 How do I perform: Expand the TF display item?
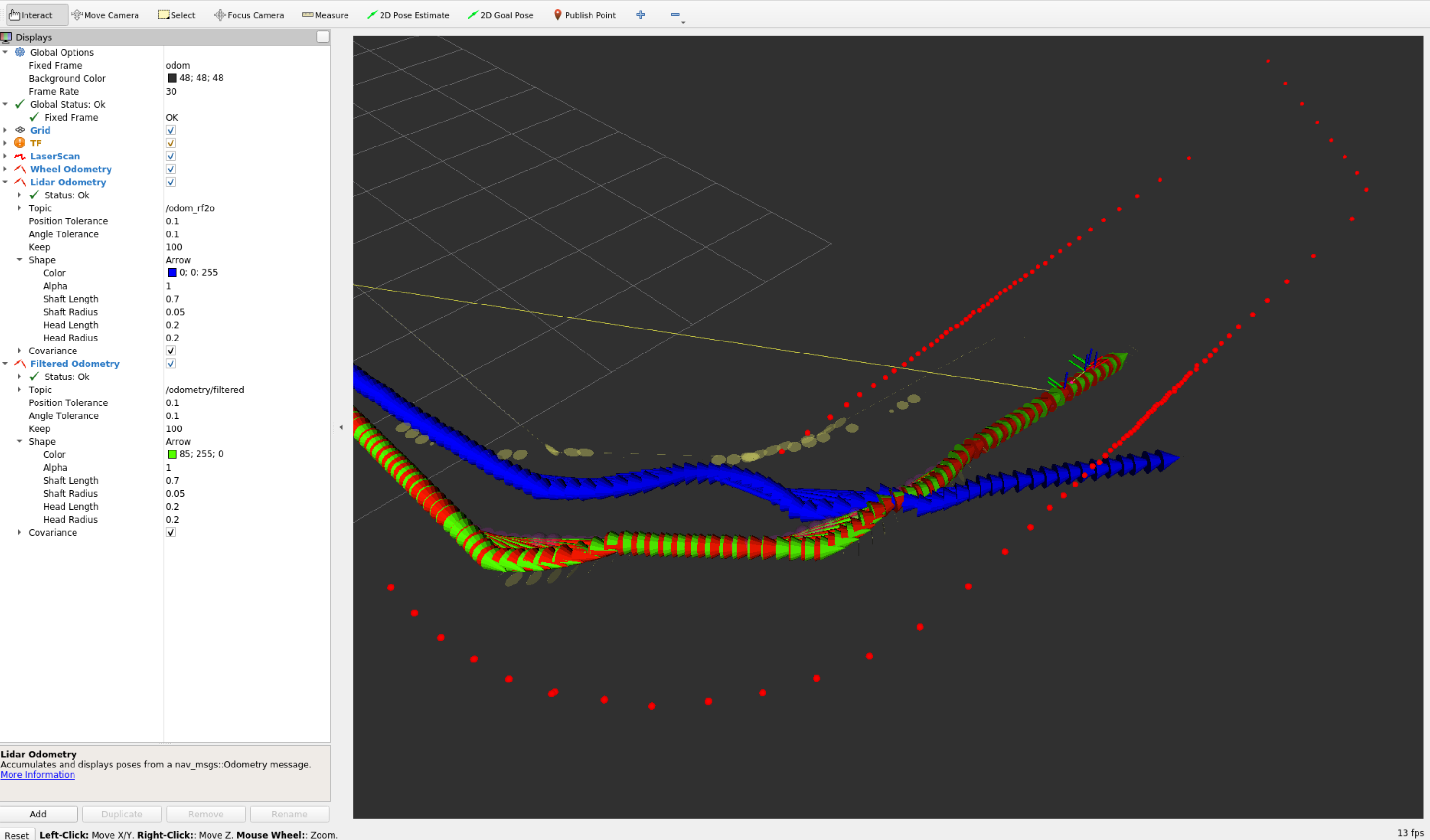pyautogui.click(x=5, y=143)
